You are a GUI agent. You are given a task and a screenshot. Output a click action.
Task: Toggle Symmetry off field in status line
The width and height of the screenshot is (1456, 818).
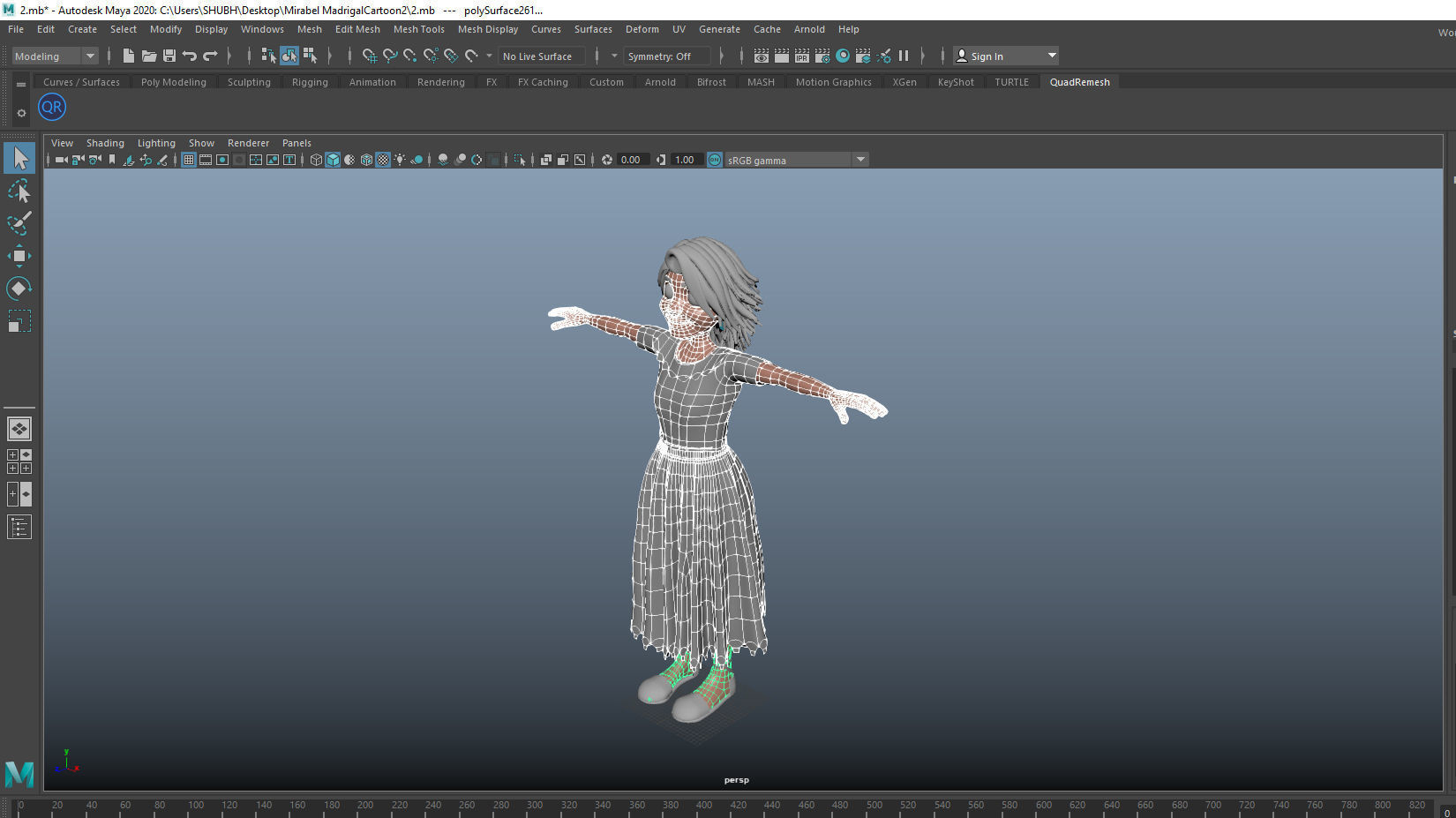click(667, 56)
